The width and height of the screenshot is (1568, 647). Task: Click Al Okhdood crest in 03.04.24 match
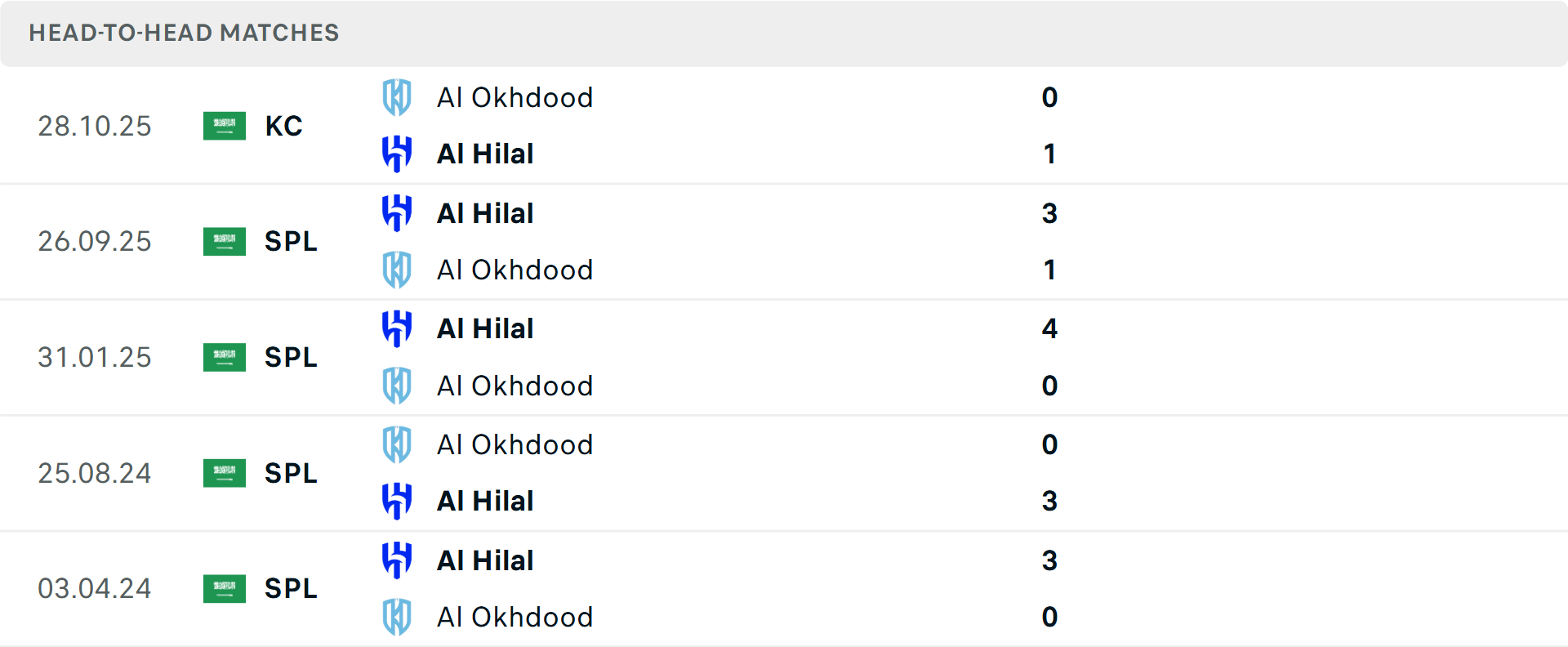pyautogui.click(x=397, y=617)
